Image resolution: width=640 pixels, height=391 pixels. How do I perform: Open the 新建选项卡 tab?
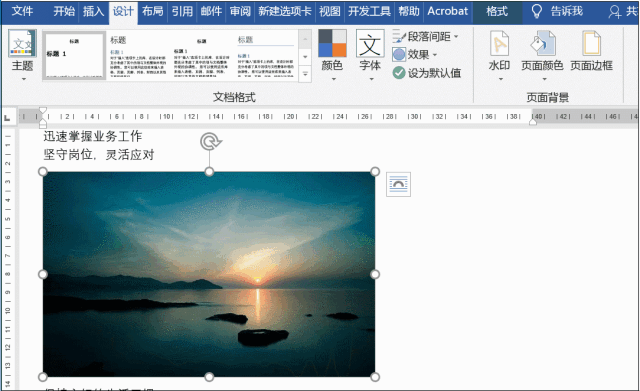[x=285, y=11]
